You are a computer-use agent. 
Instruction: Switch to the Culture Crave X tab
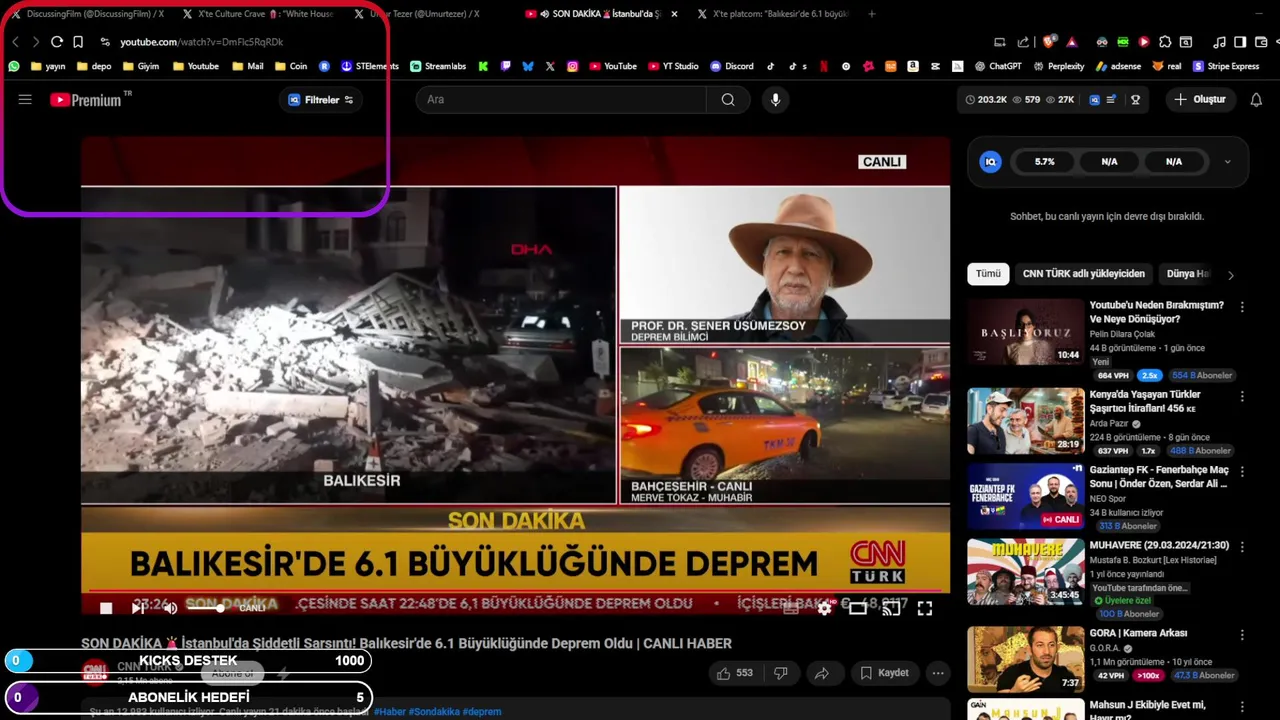pyautogui.click(x=260, y=14)
